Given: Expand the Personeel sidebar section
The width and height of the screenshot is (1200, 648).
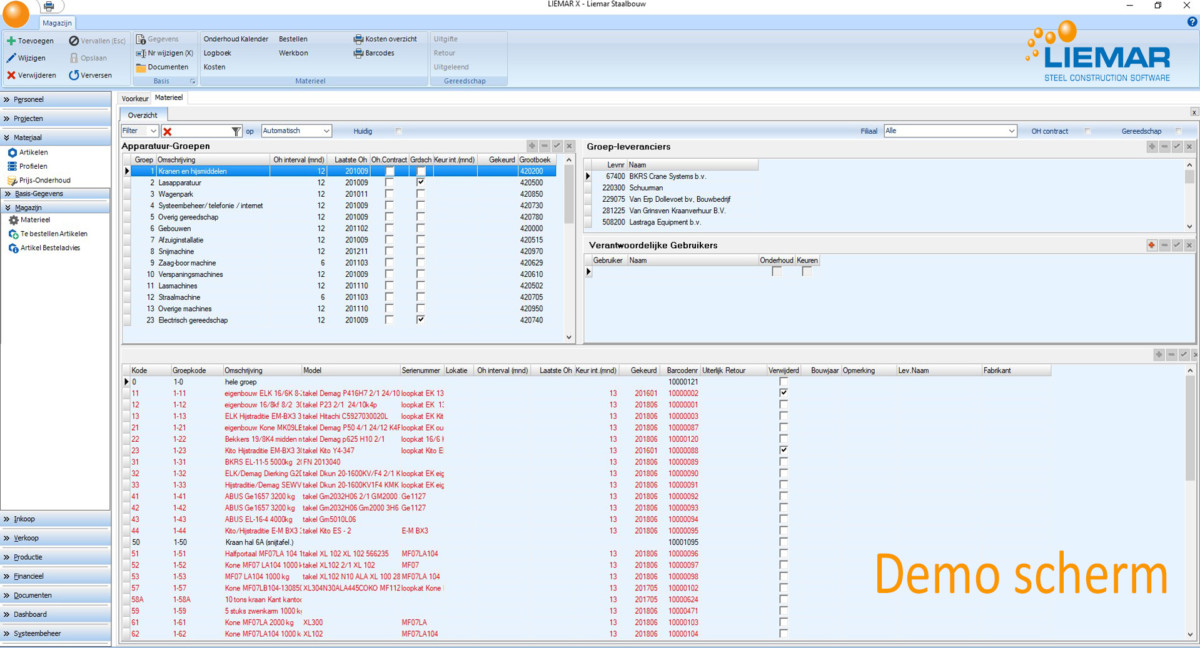Looking at the screenshot, I should pyautogui.click(x=55, y=100).
